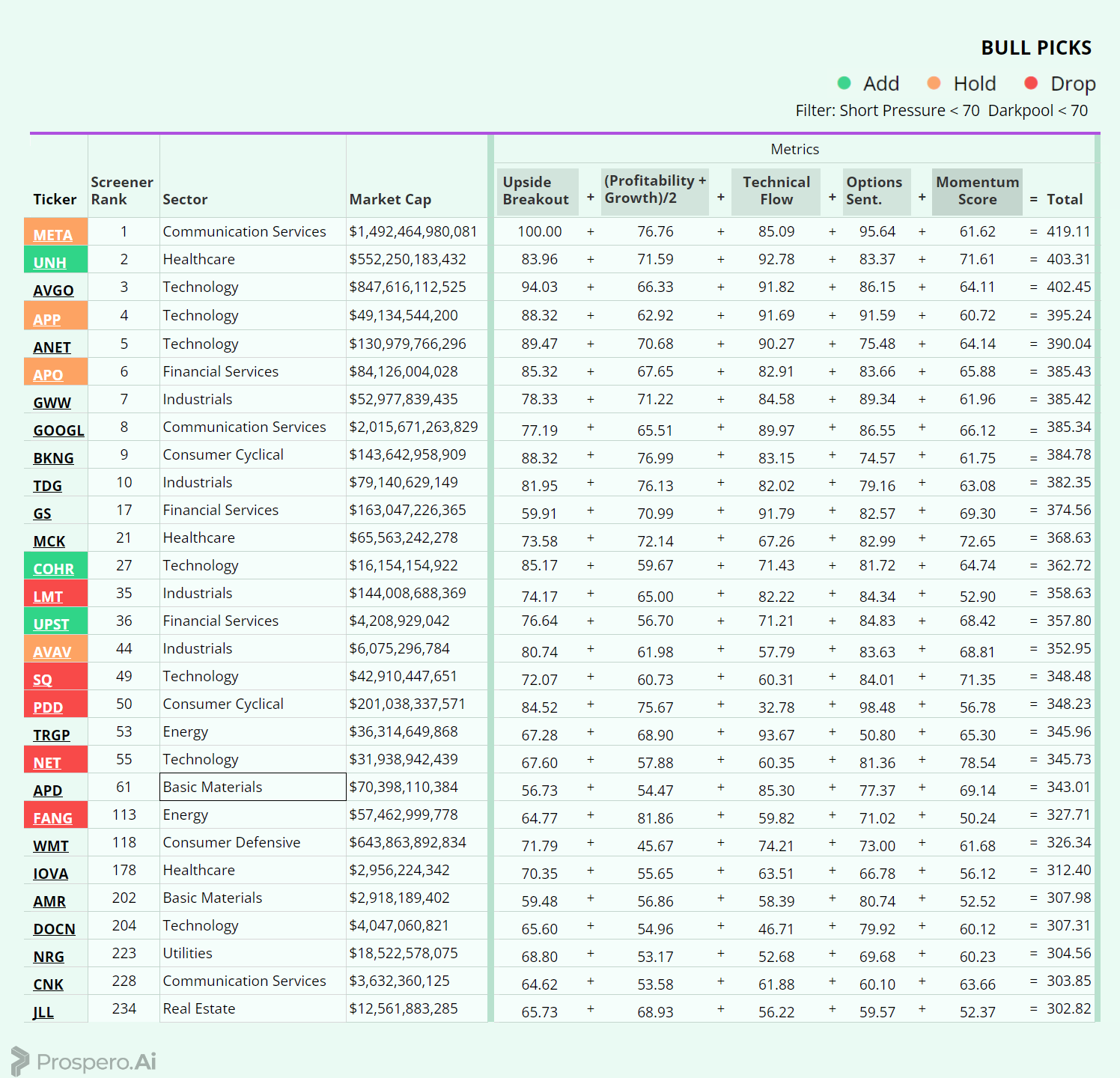Select the Technical Flow column header

click(776, 191)
